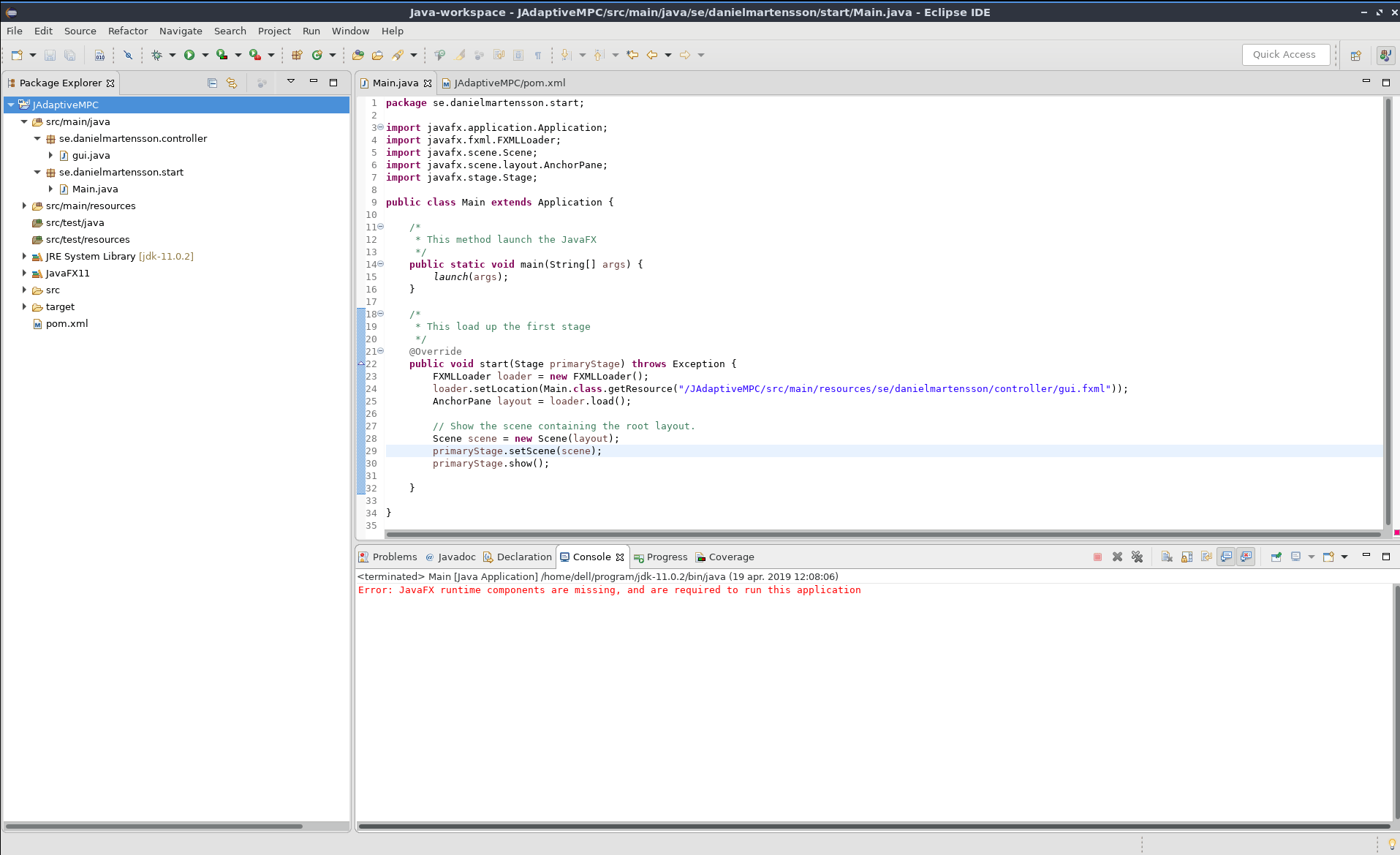
Task: Click the Previous Annotation icon
Action: click(x=599, y=55)
